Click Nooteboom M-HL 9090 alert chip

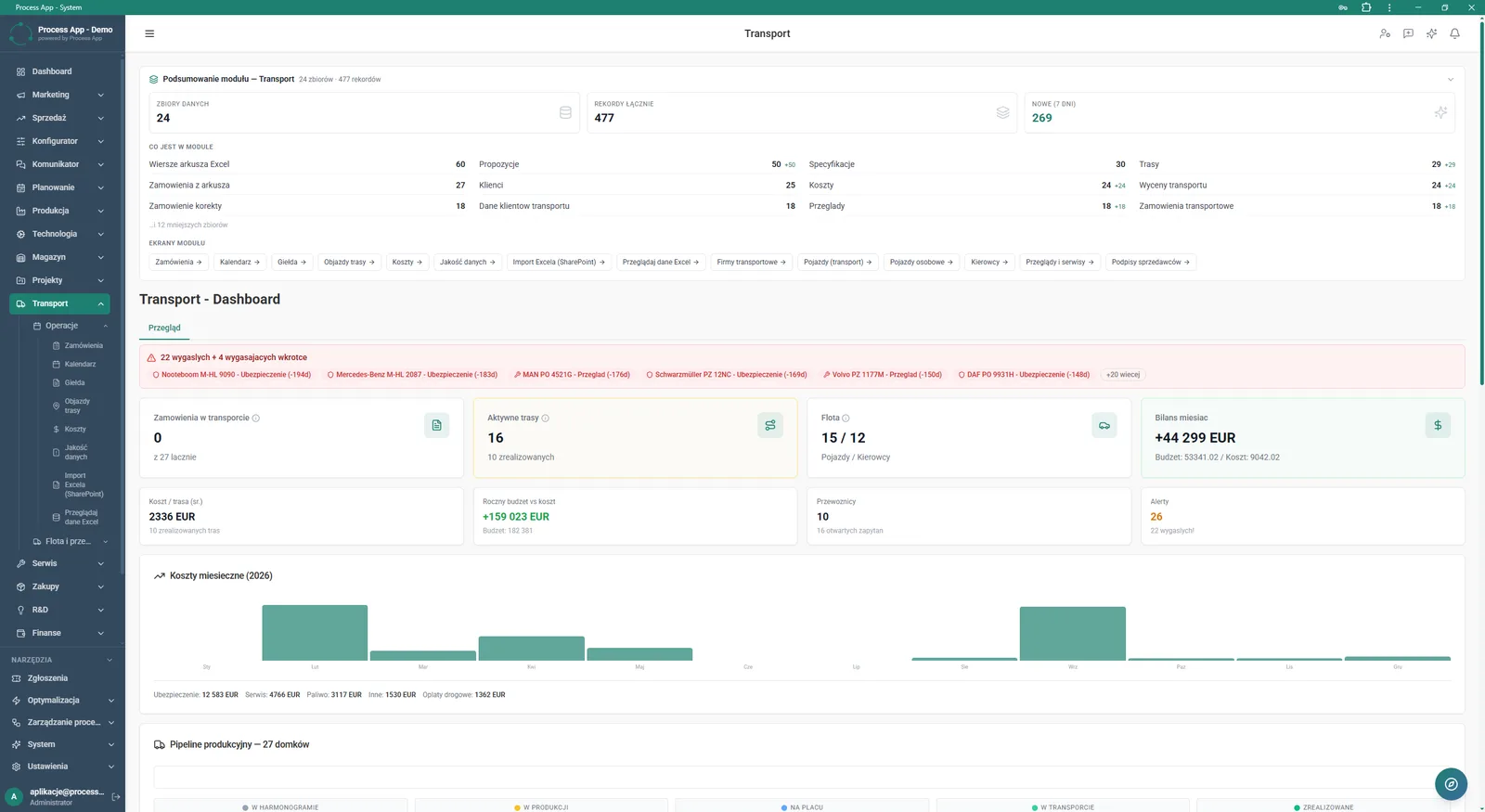point(232,375)
